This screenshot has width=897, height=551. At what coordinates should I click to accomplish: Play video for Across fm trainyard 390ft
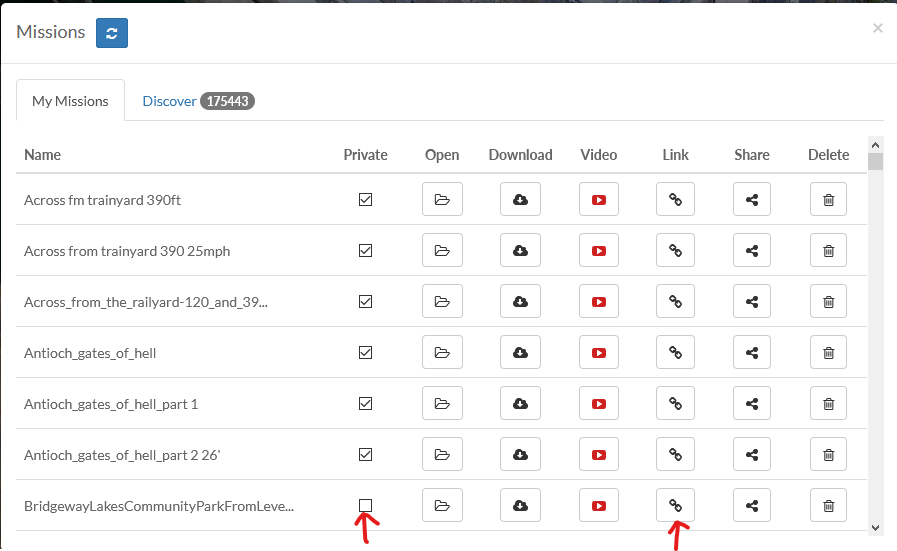598,199
